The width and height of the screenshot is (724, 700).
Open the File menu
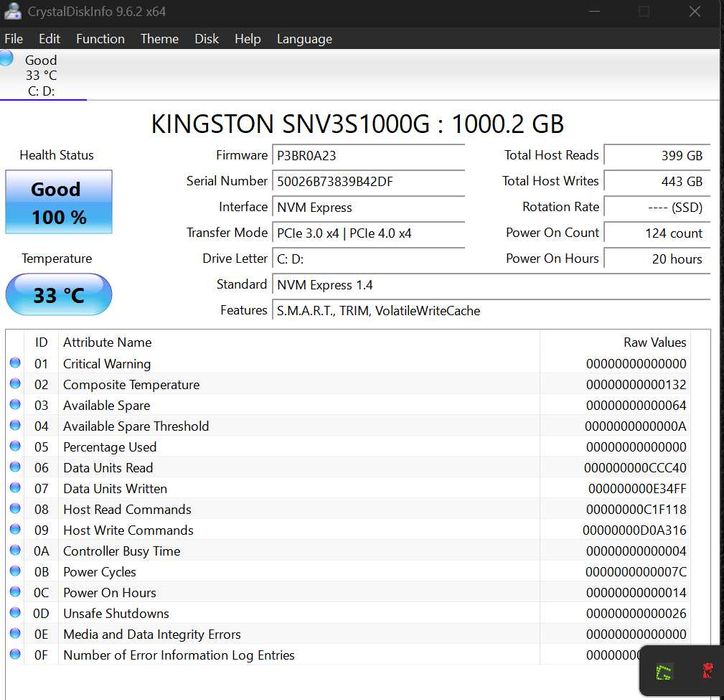click(14, 39)
